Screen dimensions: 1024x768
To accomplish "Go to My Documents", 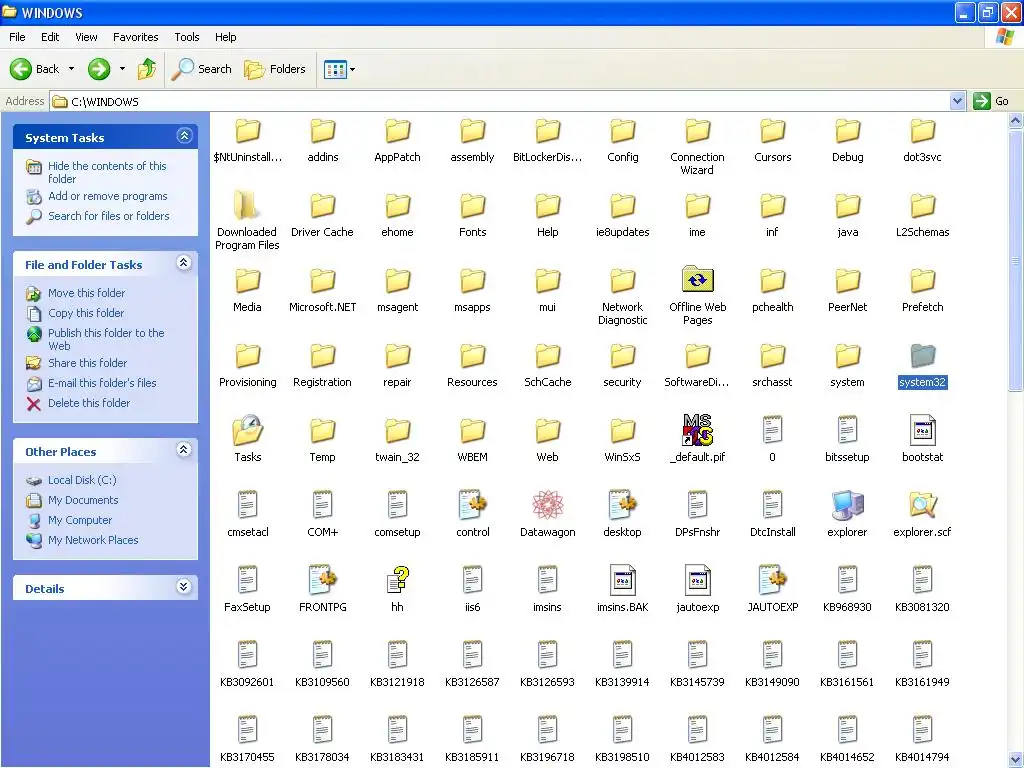I will pos(83,500).
